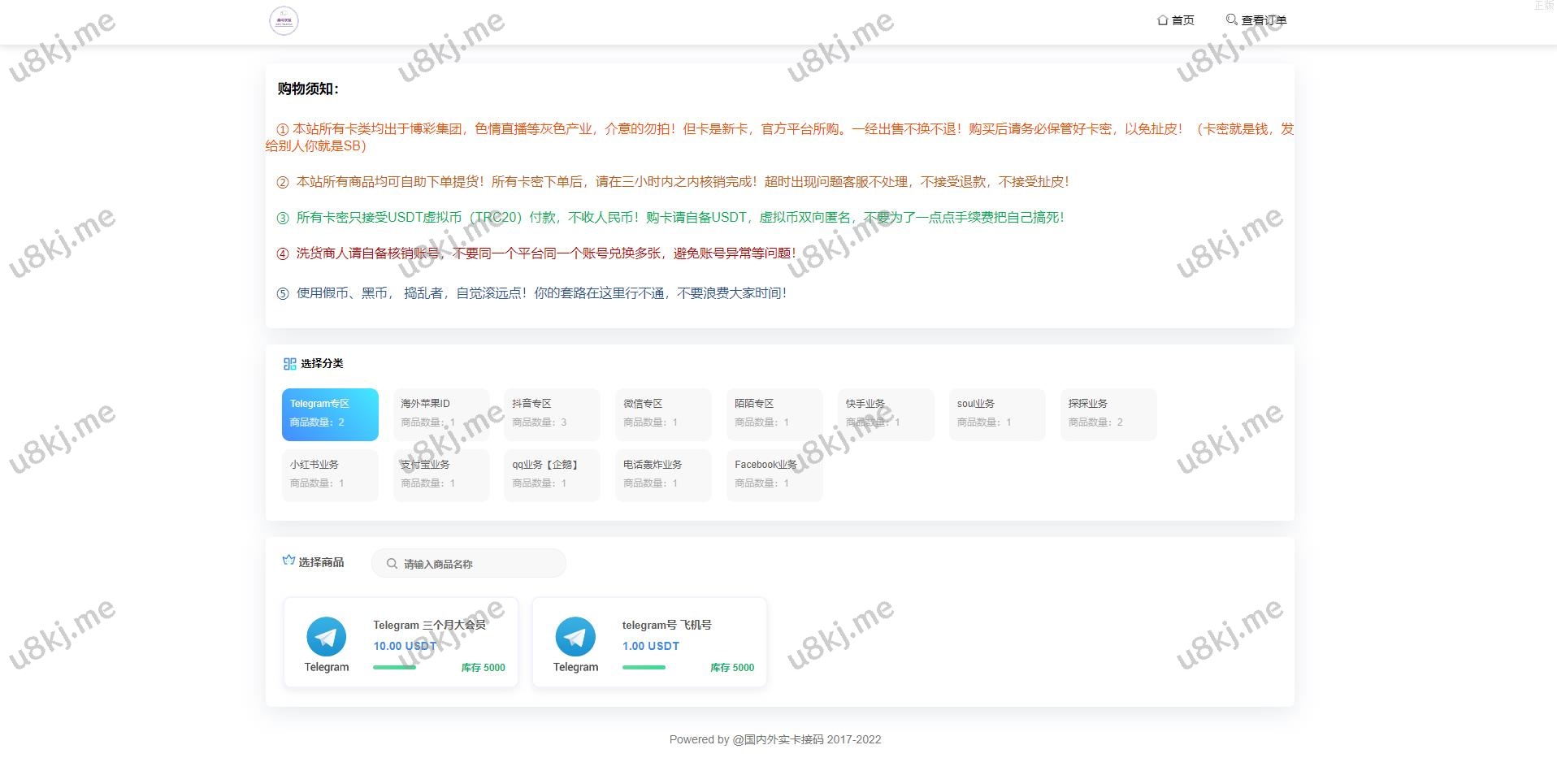The width and height of the screenshot is (1557, 784).
Task: Select the Telegram专区 category
Action: tap(330, 414)
